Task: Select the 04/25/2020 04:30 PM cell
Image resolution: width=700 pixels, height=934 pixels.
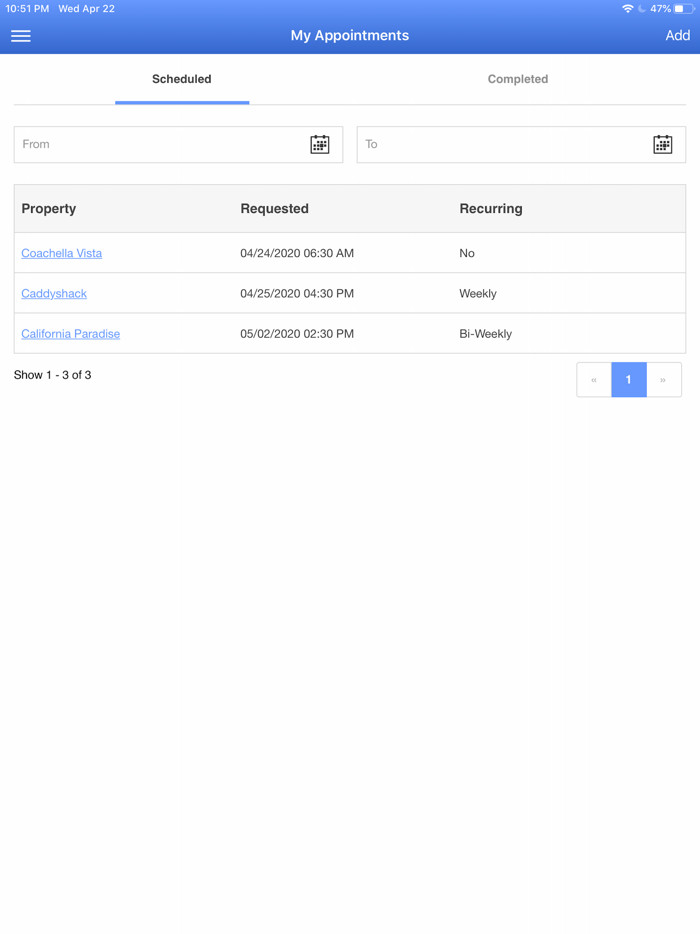Action: (x=297, y=294)
